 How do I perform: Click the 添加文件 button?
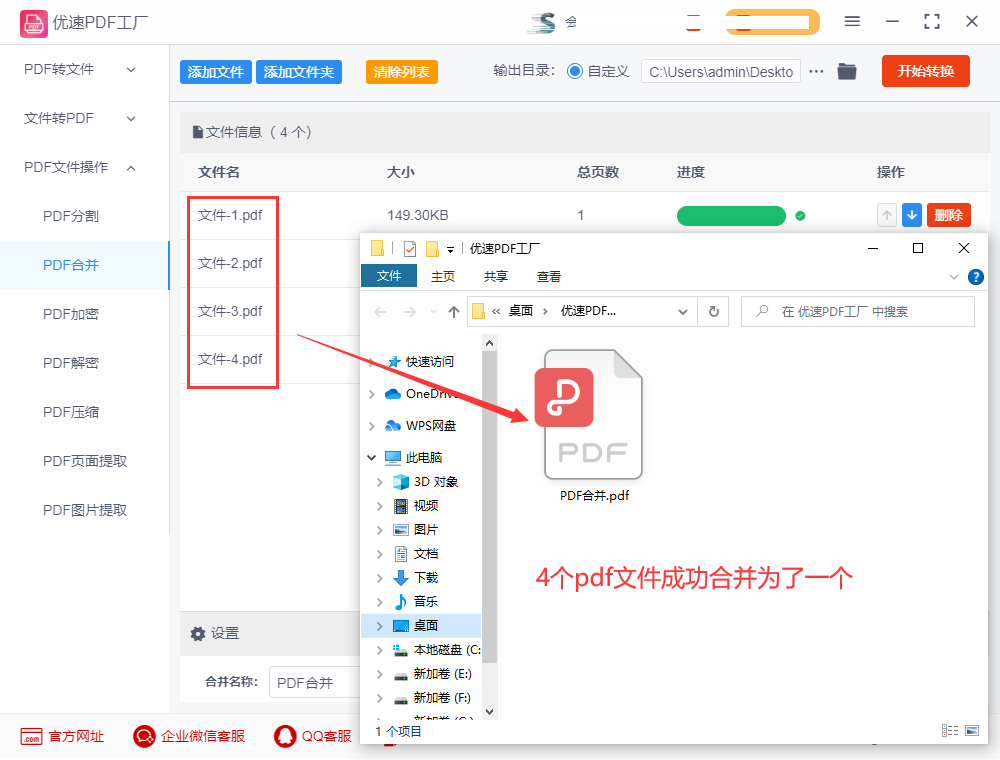(216, 72)
